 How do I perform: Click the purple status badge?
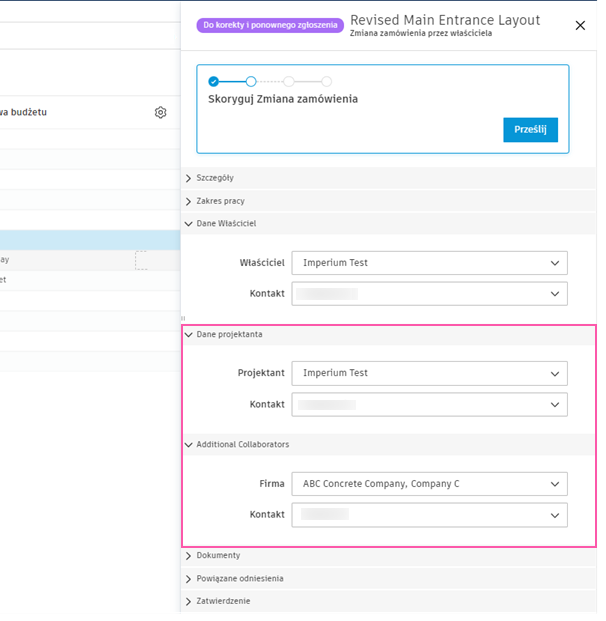tap(272, 25)
